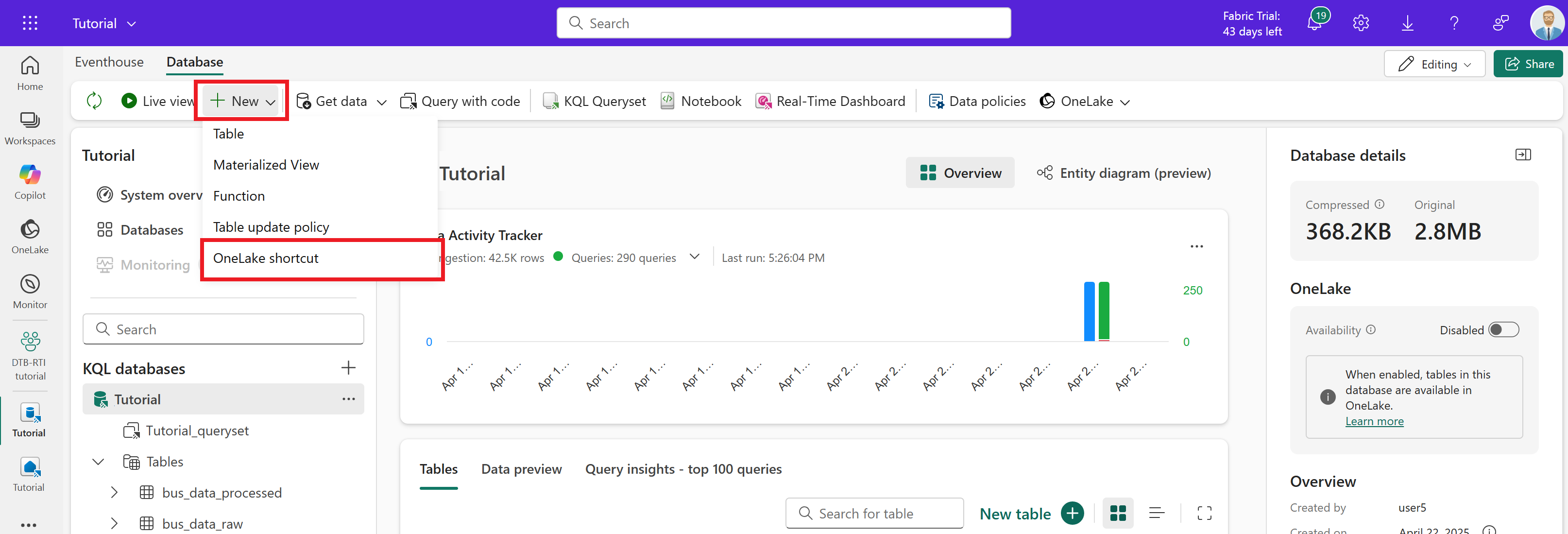Select Table from New menu
This screenshot has width=1568, height=534.
point(320,134)
